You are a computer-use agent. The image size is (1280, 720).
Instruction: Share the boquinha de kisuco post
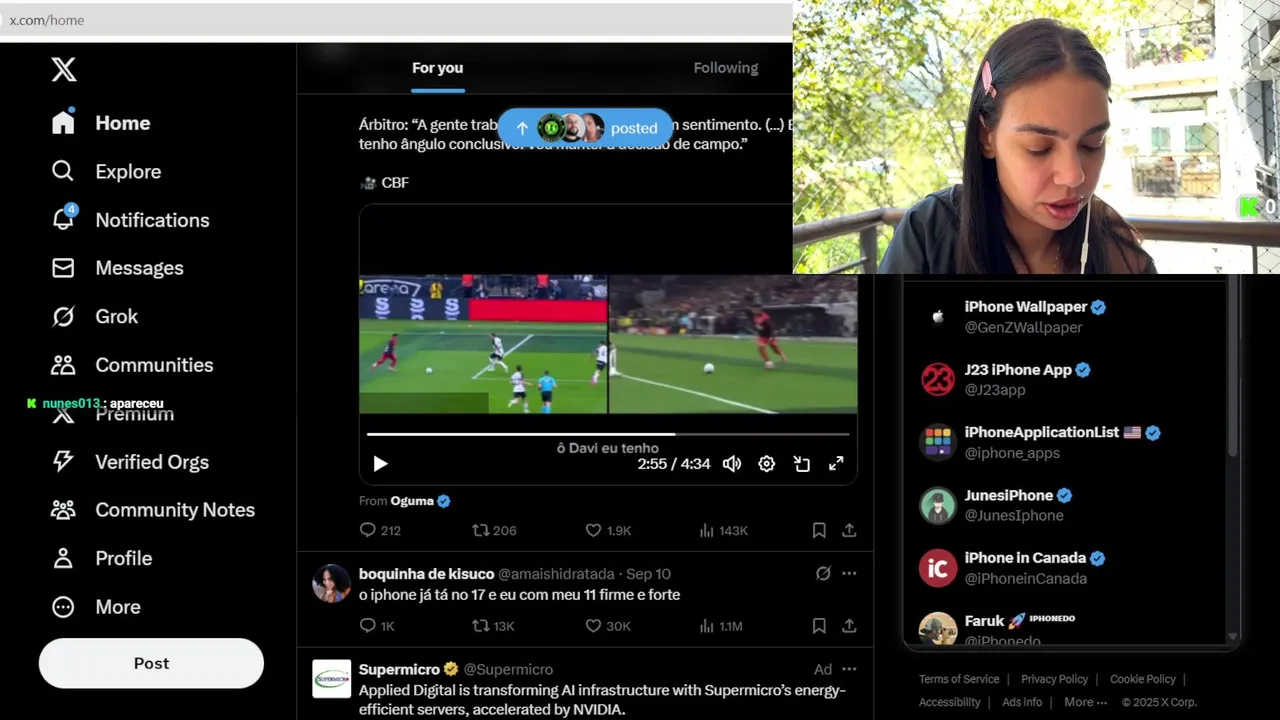coord(849,626)
